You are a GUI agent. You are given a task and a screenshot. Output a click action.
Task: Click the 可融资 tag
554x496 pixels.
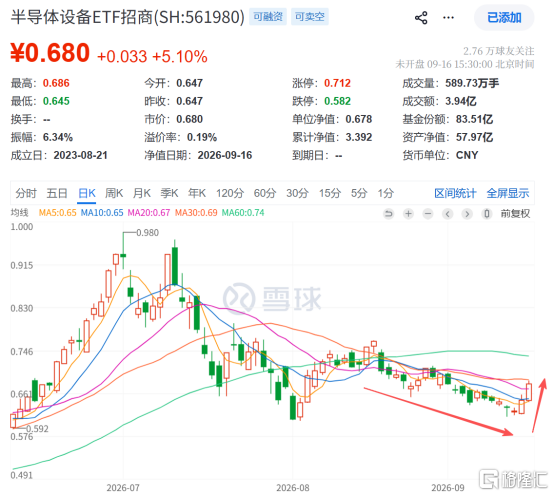[x=268, y=17]
